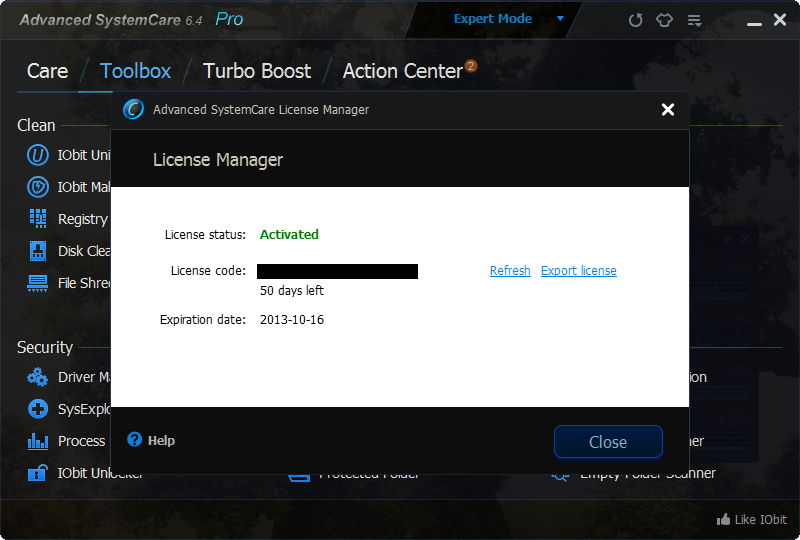
Task: Minimize the Advanced SystemCare window
Action: coord(754,23)
